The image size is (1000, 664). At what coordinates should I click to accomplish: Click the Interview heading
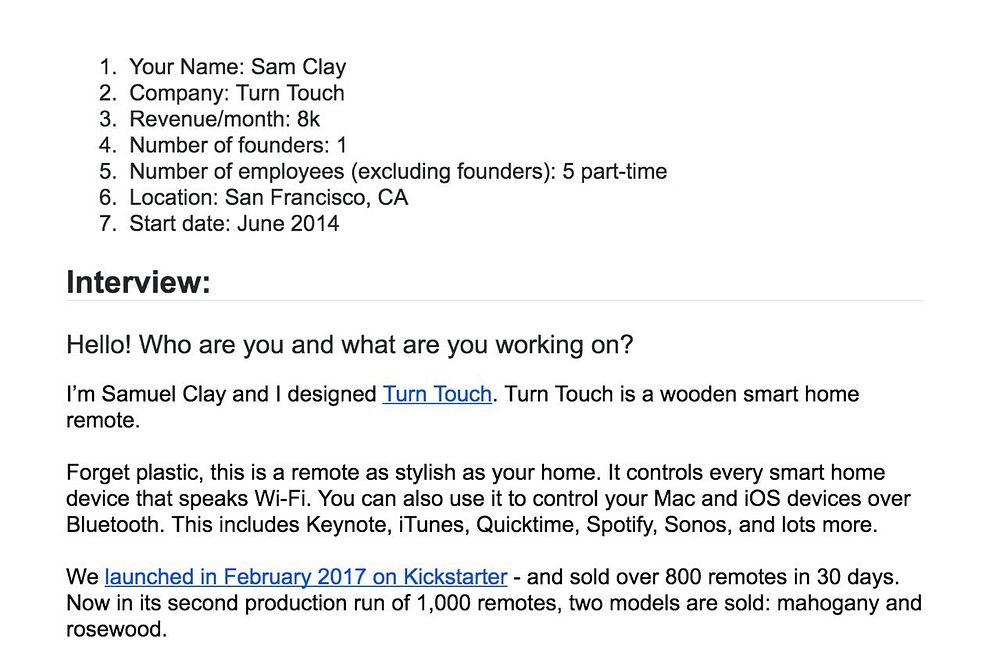click(x=138, y=282)
